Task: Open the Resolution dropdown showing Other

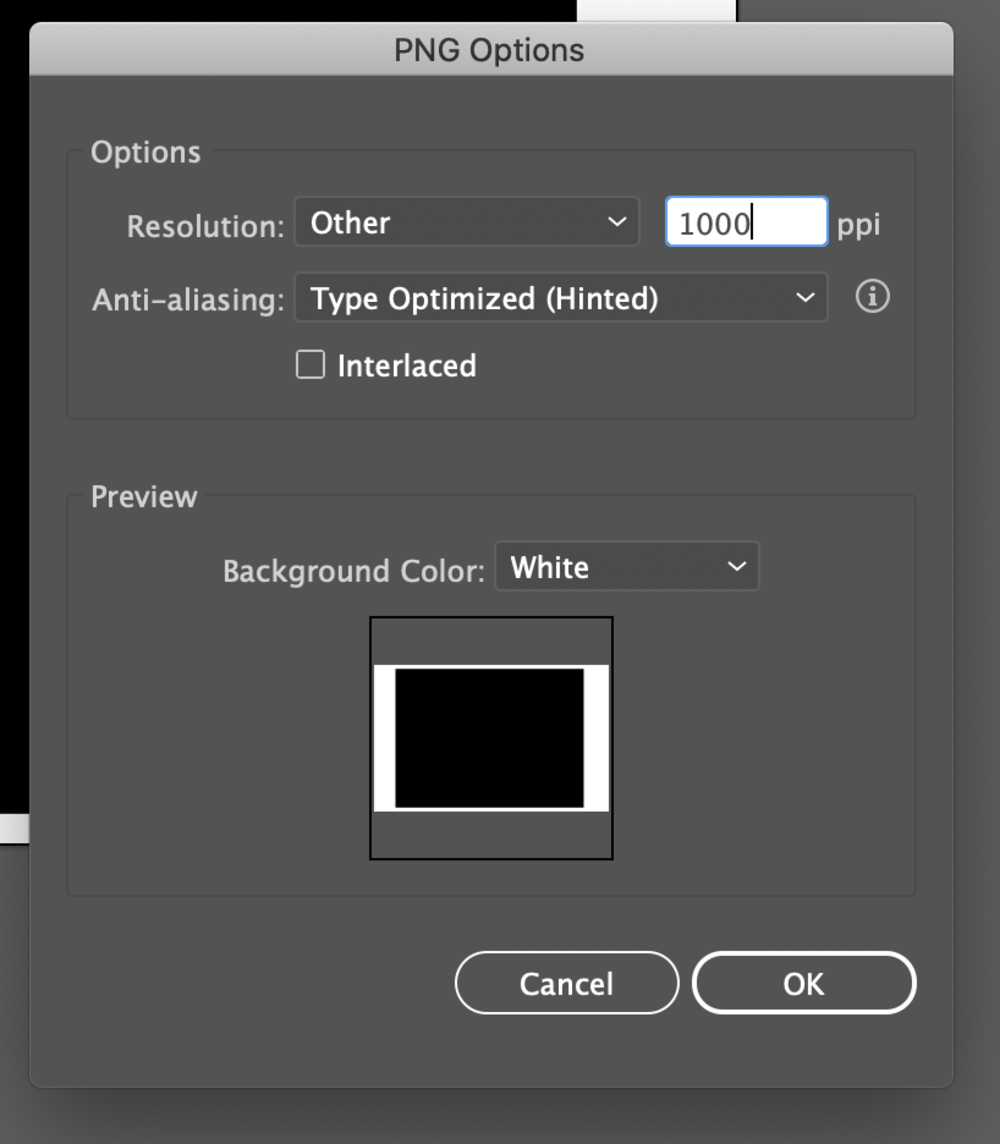Action: click(x=467, y=221)
